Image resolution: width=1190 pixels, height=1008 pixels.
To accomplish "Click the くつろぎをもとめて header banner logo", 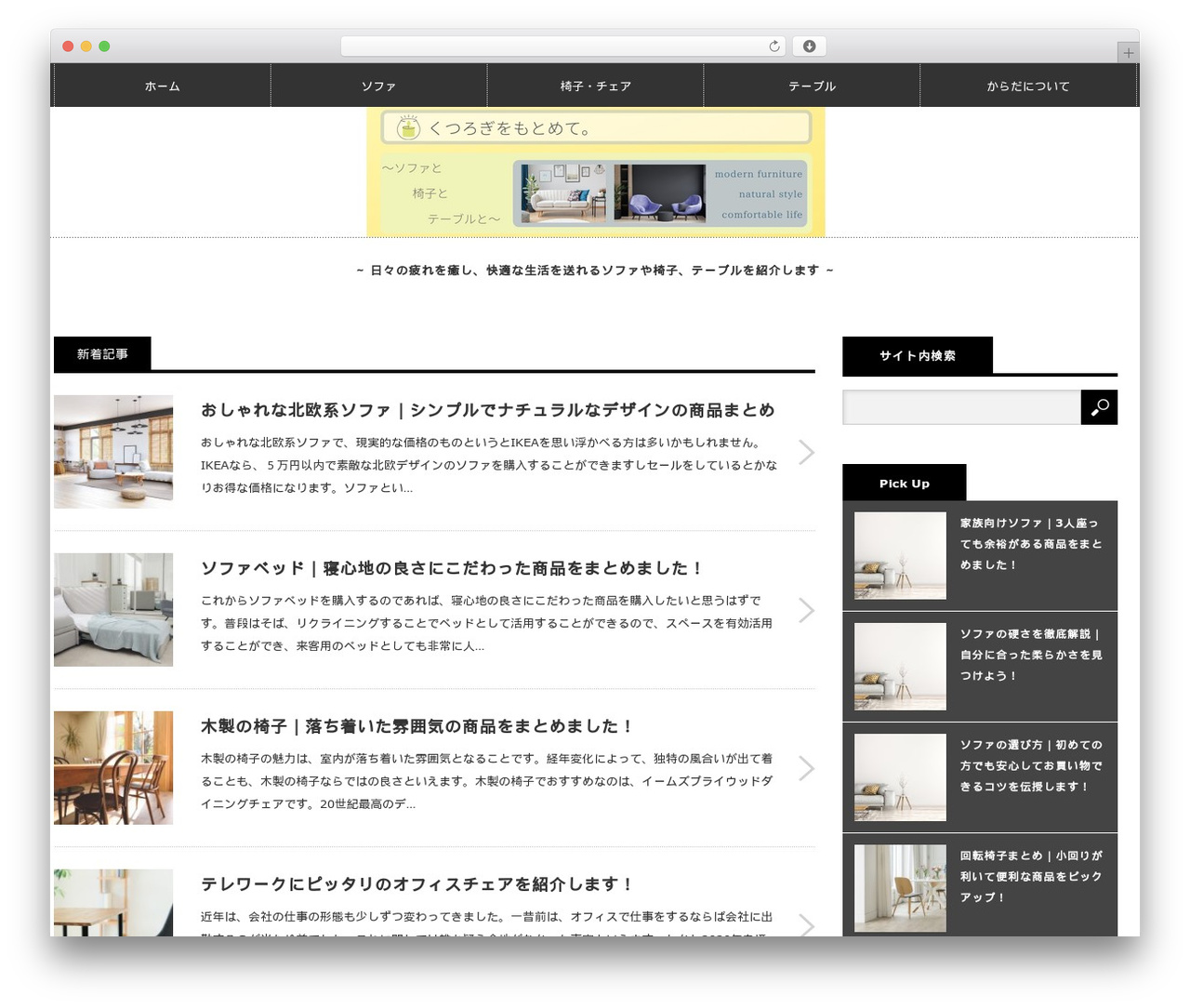I will 596,172.
